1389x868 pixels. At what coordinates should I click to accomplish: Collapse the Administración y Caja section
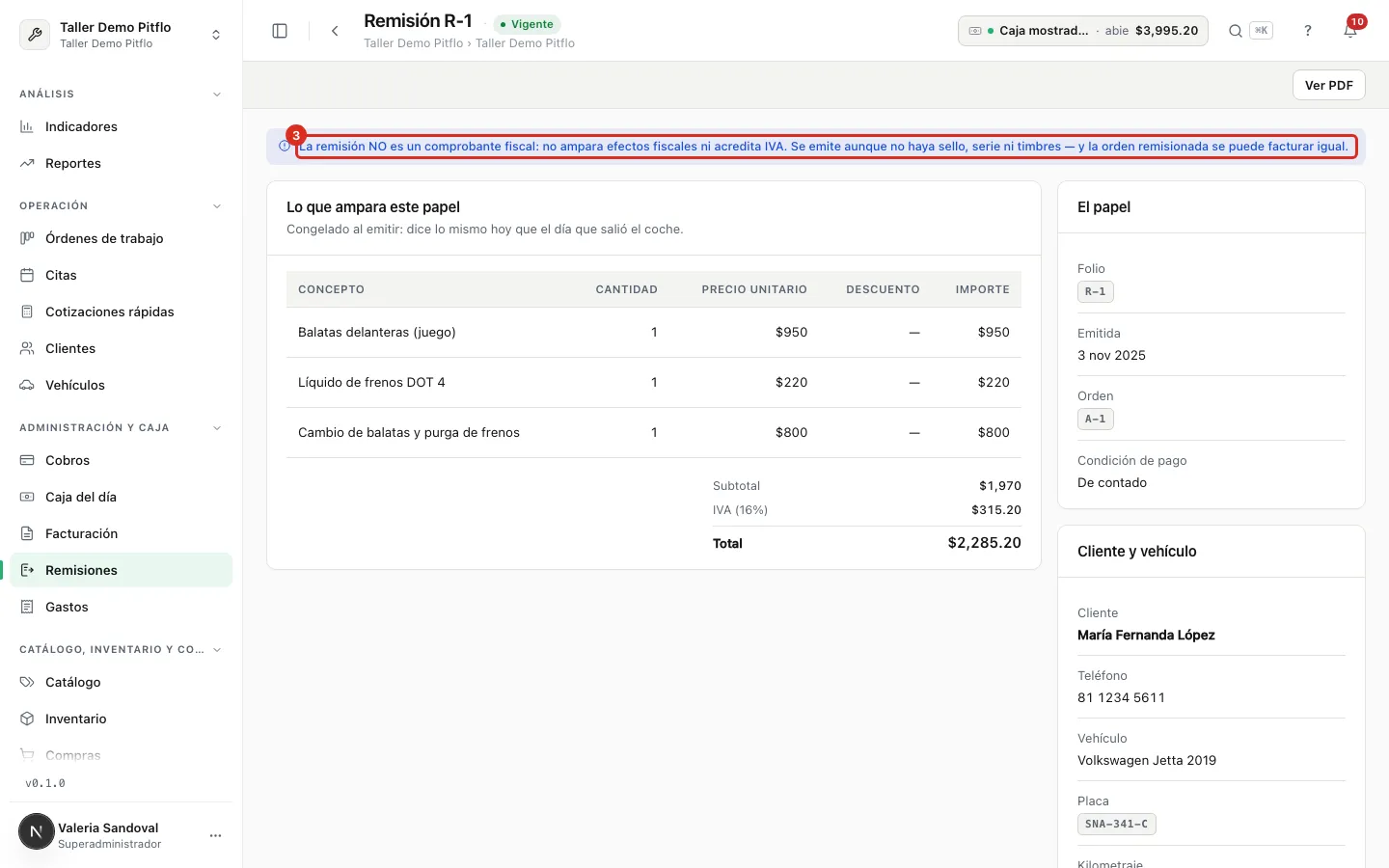(x=216, y=428)
